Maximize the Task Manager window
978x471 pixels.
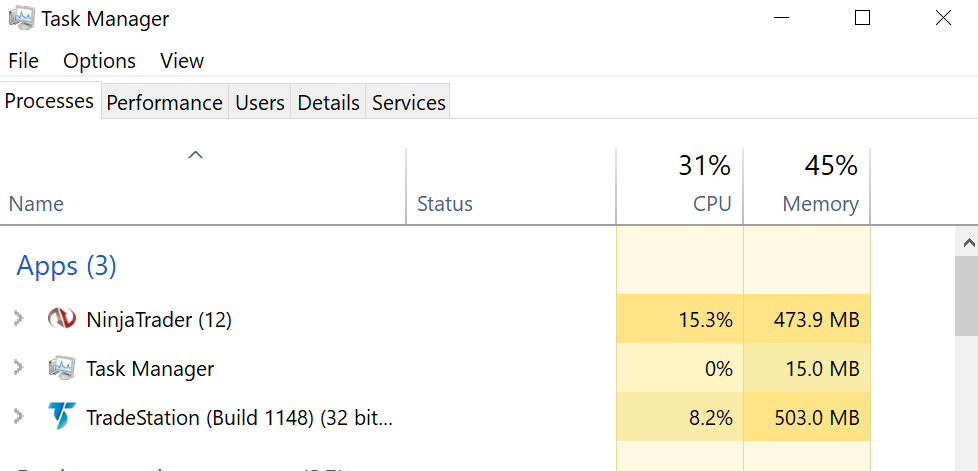tap(862, 18)
